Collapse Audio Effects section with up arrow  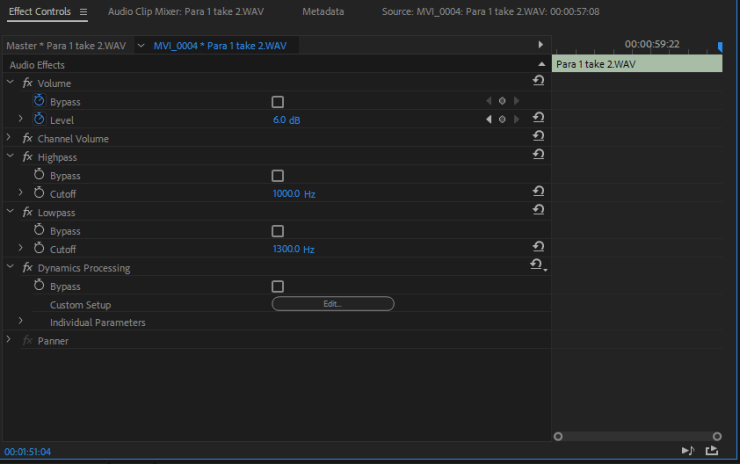coord(542,64)
